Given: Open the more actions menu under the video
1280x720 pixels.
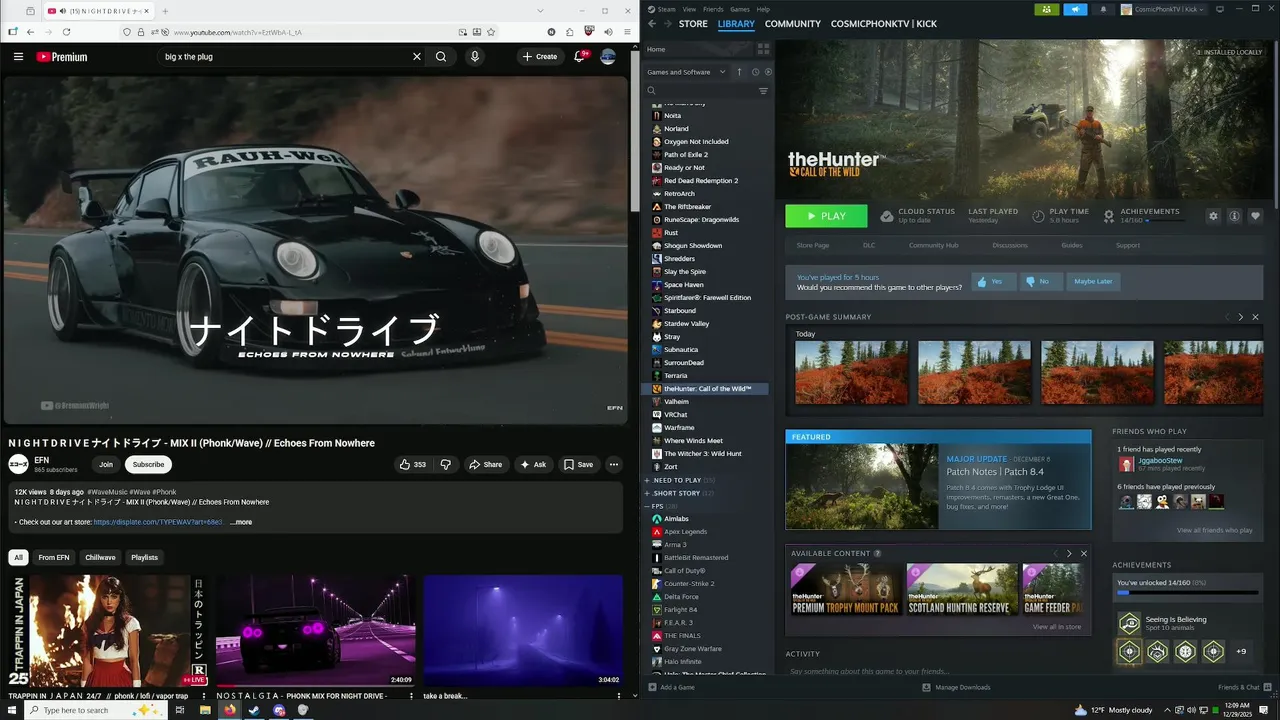Looking at the screenshot, I should click(x=614, y=464).
